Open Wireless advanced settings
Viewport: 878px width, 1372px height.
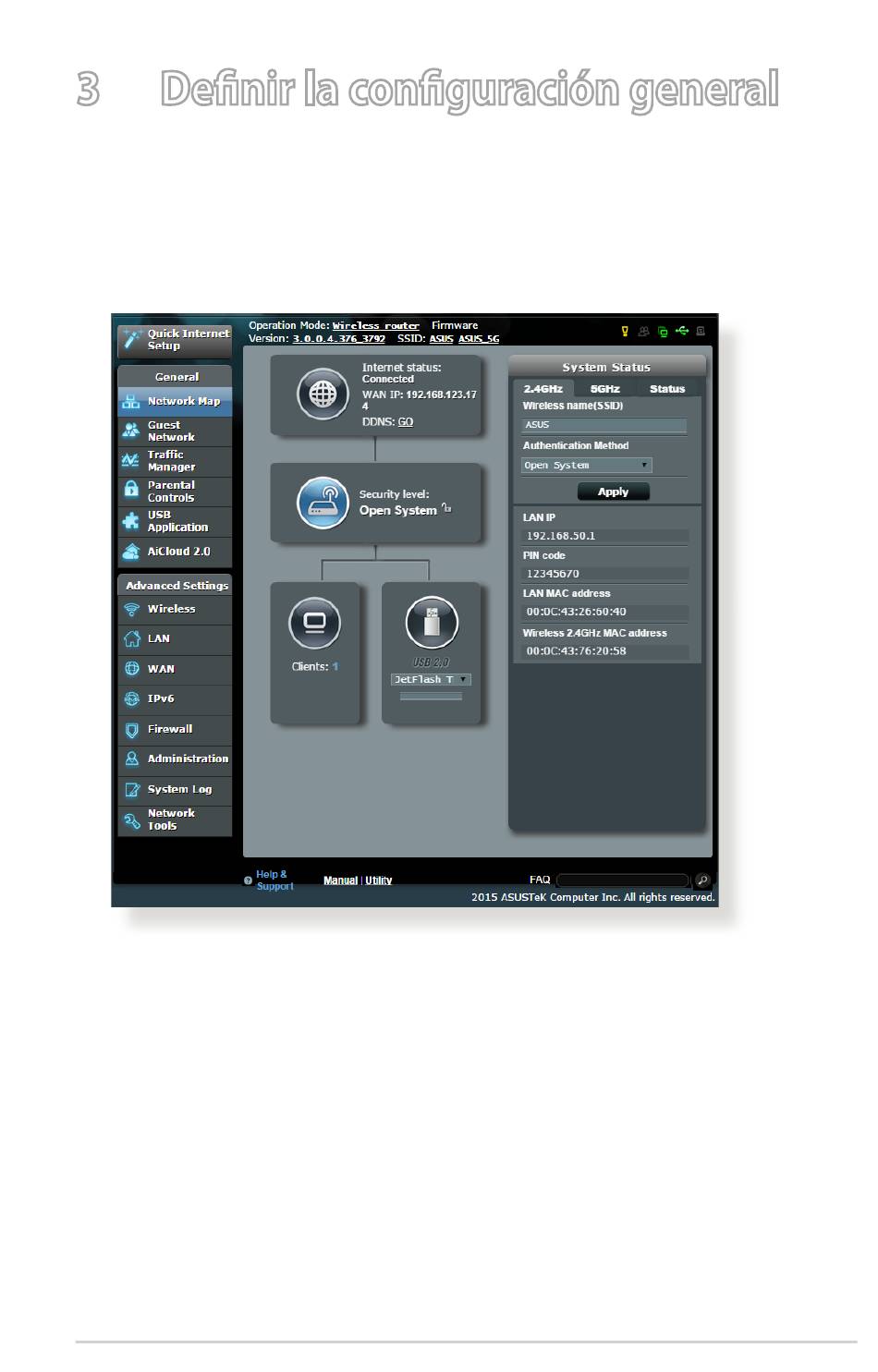175,610
